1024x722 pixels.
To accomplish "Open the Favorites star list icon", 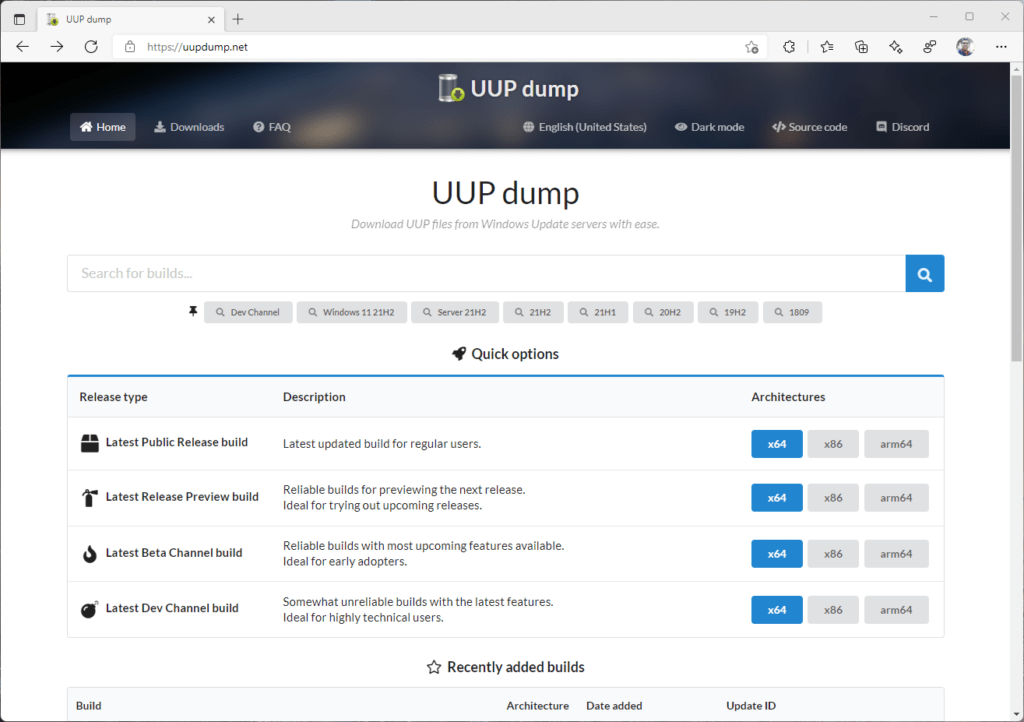I will click(x=827, y=46).
